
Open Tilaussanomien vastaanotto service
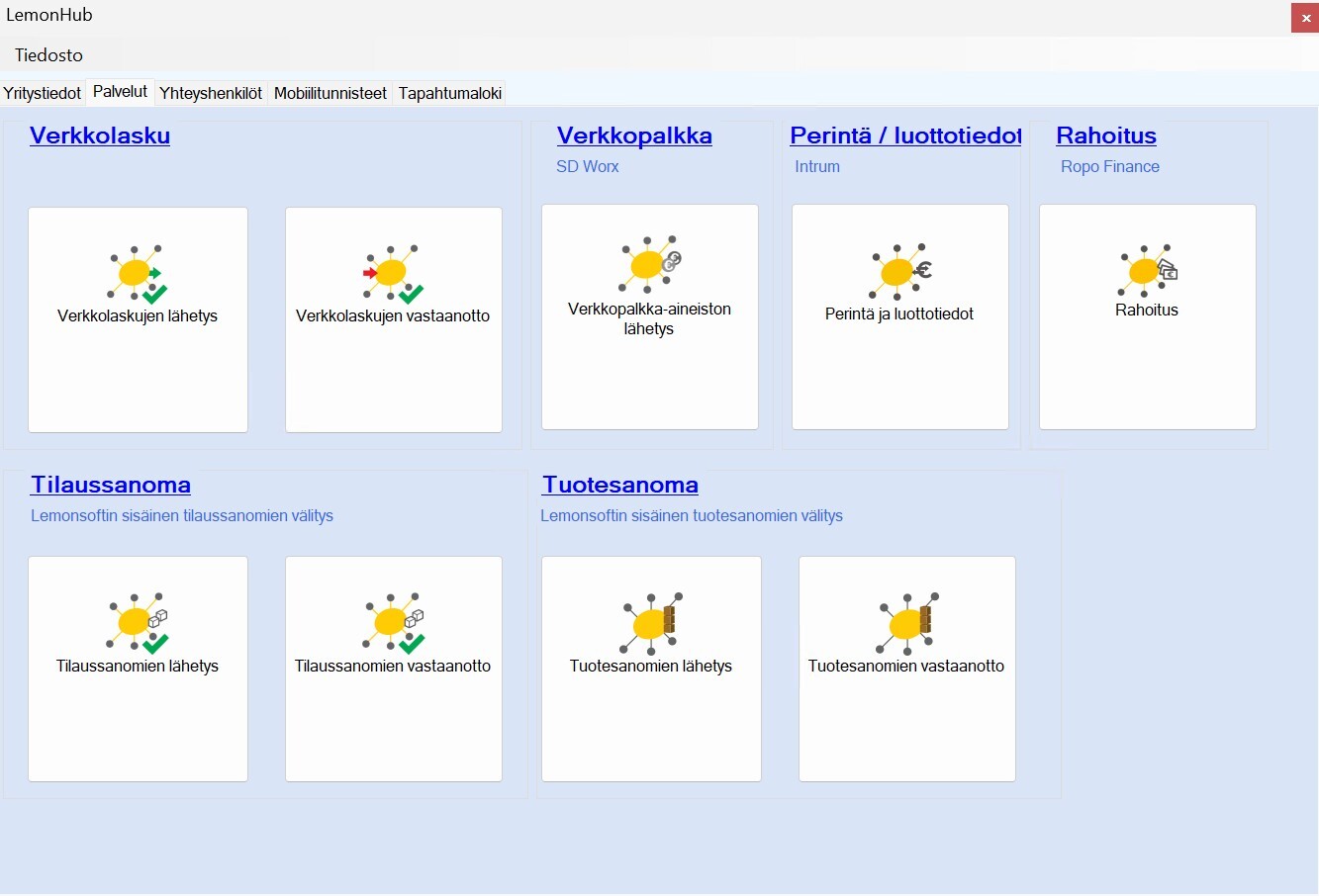(393, 668)
